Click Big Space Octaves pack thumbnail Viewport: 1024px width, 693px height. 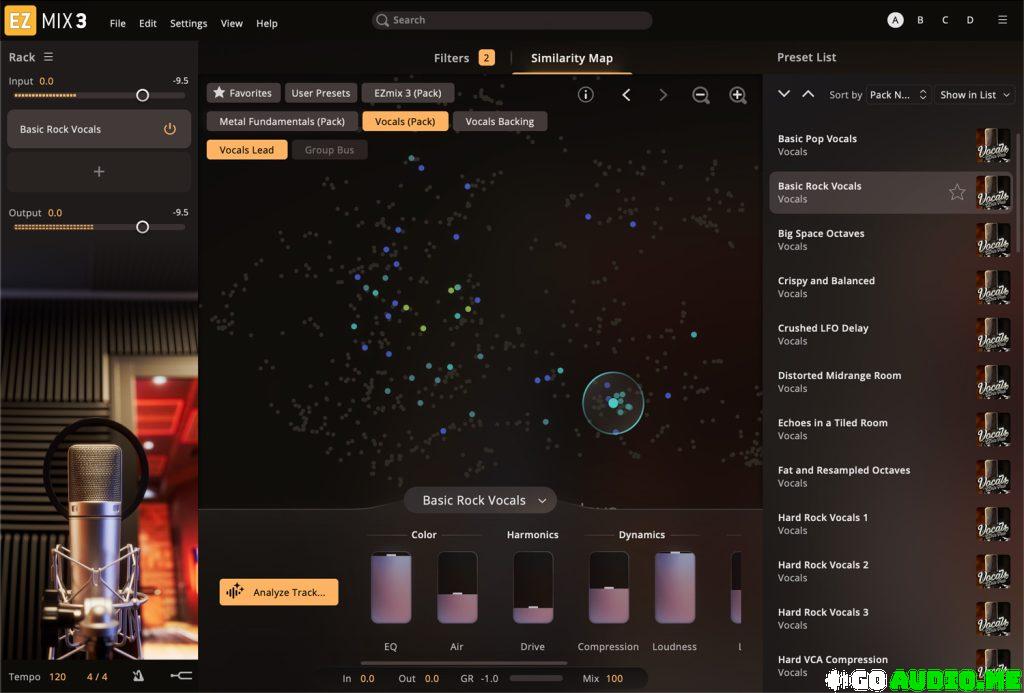tap(993, 240)
